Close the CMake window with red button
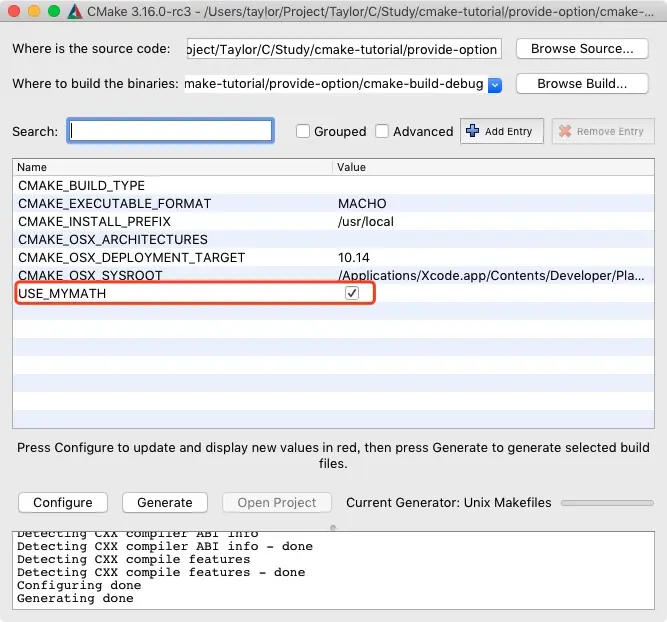 click(x=14, y=11)
